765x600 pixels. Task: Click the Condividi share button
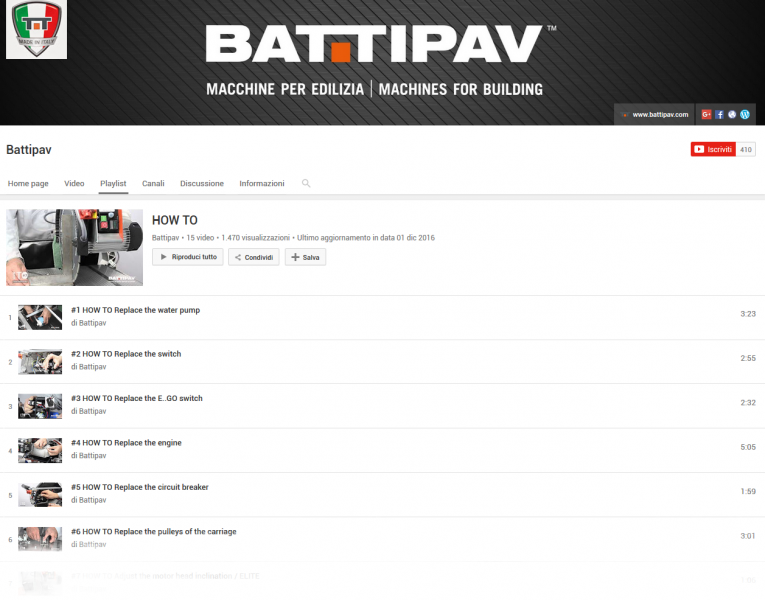pyautogui.click(x=254, y=257)
